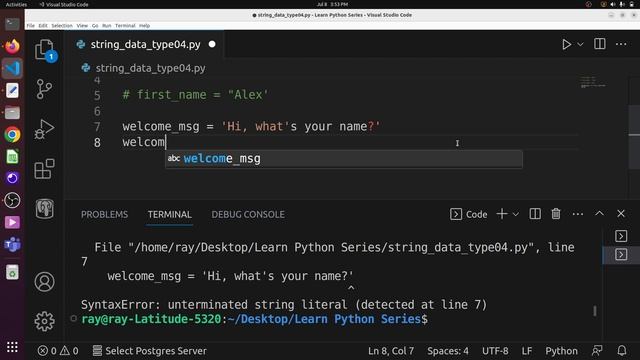Run the Python file with play button
Screen dimensions: 640x360
566,44
